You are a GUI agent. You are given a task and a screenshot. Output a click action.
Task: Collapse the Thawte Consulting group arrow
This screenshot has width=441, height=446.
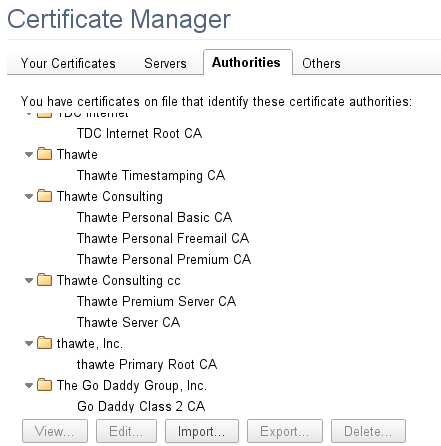[29, 197]
